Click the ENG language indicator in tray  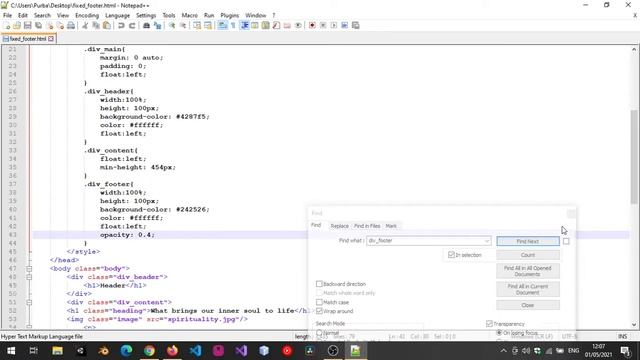(573, 351)
